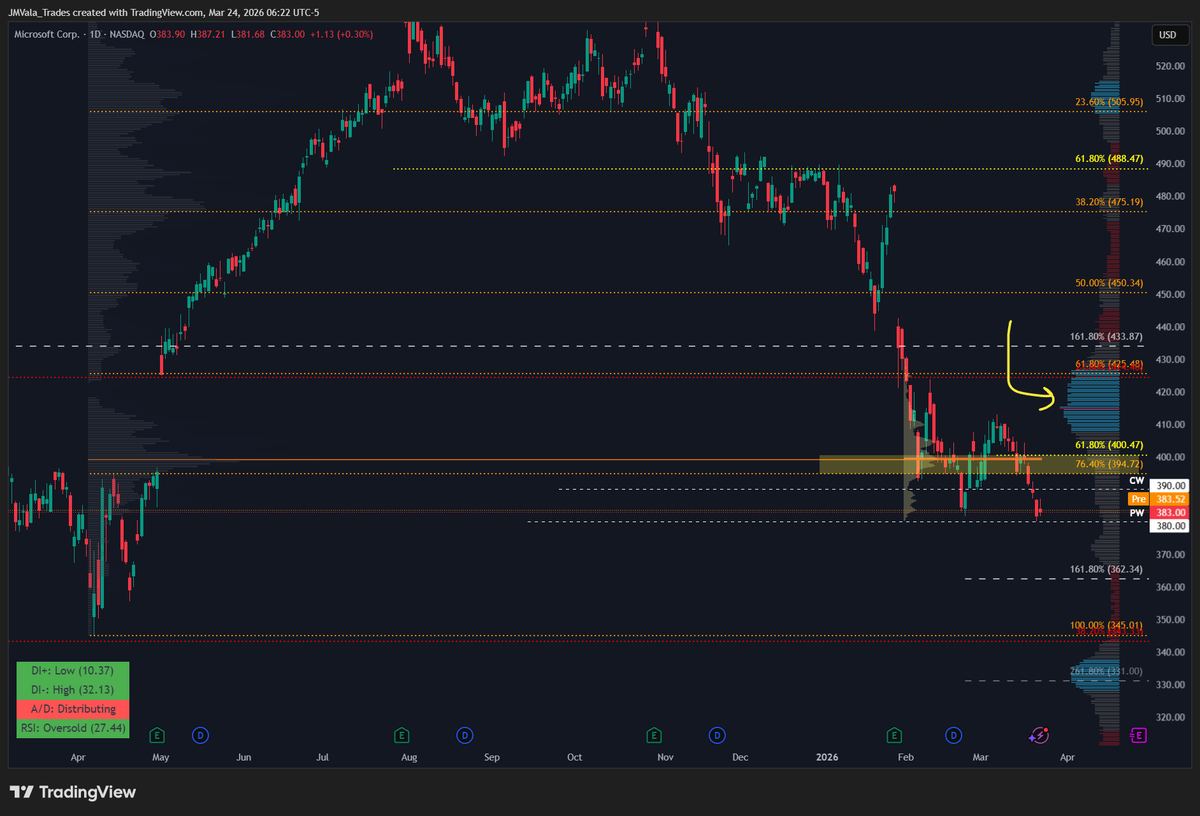Viewport: 1200px width, 816px height.
Task: Click the 76.40% (394.72) Fib label
Action: pyautogui.click(x=1109, y=464)
